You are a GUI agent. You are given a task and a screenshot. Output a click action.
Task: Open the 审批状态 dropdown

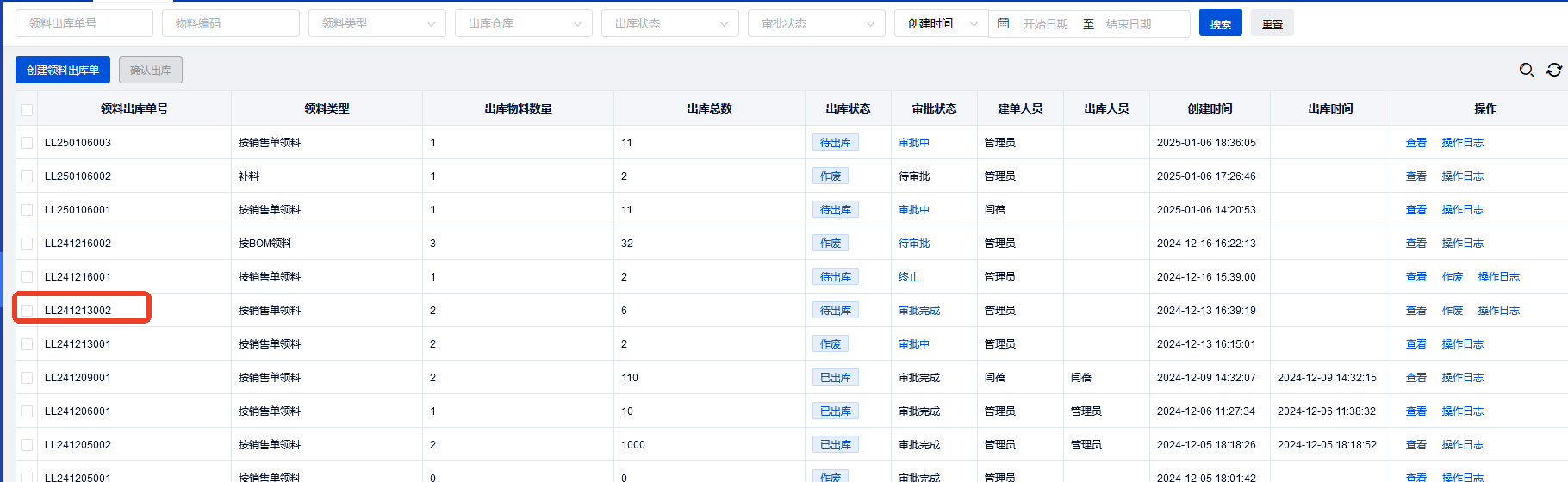[816, 23]
